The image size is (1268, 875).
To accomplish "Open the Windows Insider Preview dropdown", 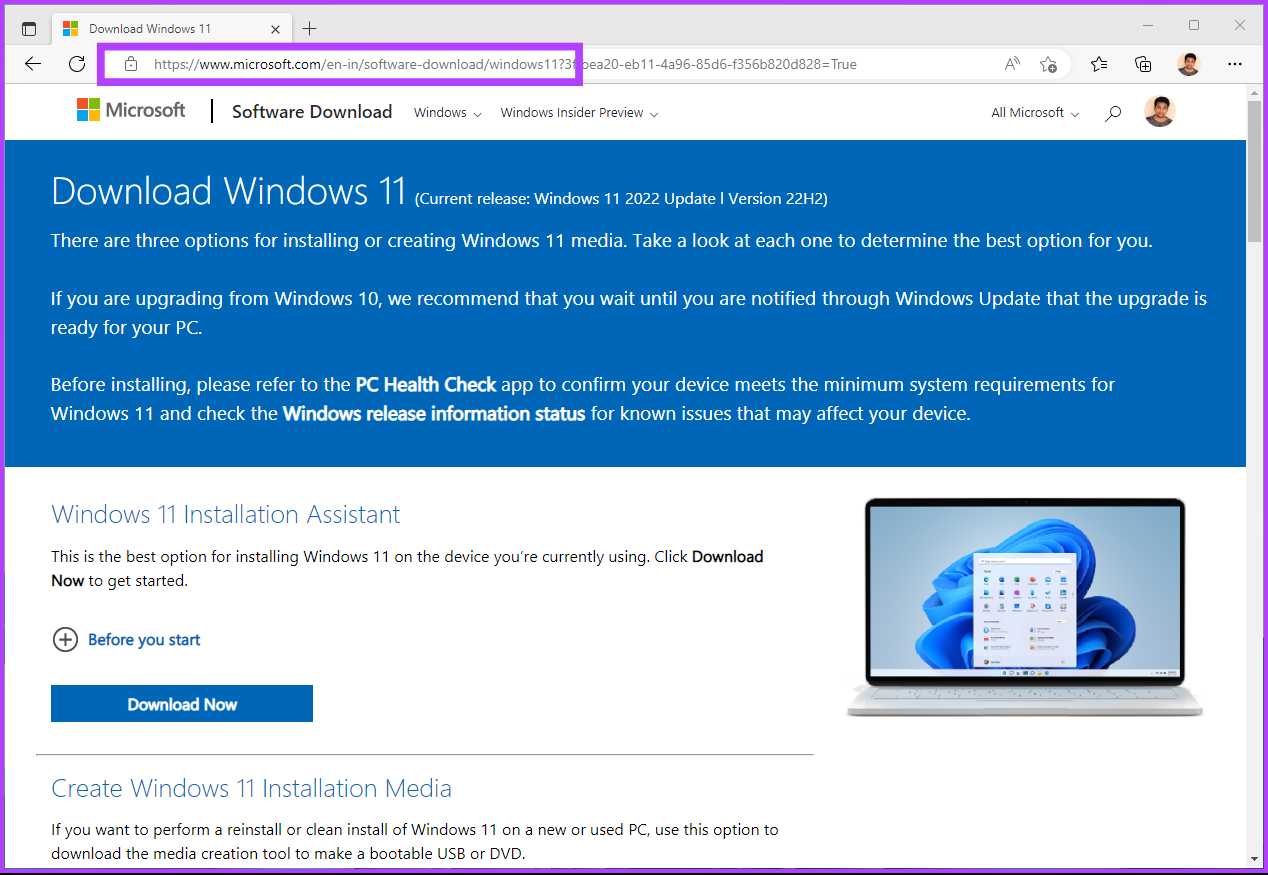I will tap(578, 113).
